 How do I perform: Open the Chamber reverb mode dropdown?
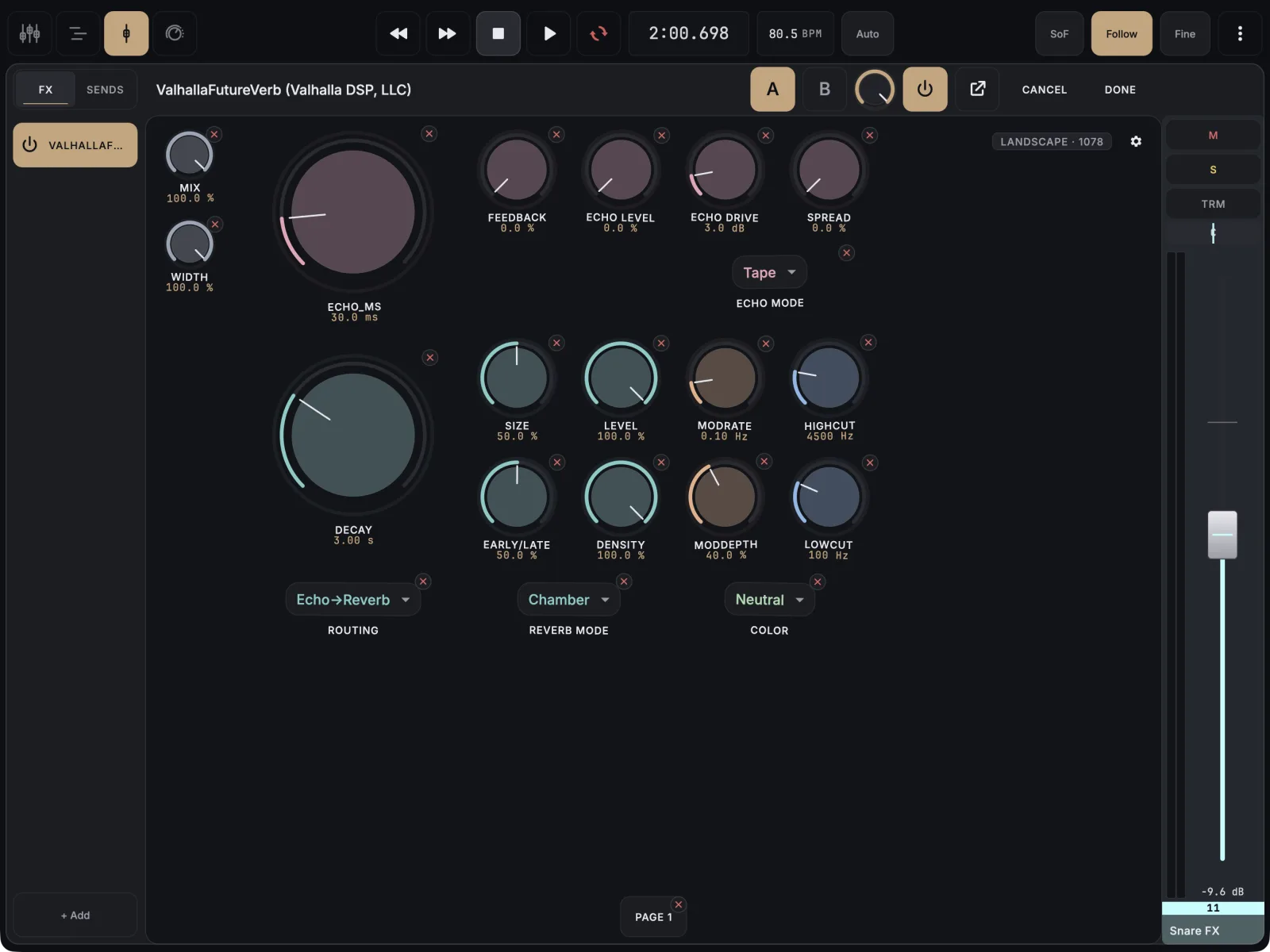568,600
